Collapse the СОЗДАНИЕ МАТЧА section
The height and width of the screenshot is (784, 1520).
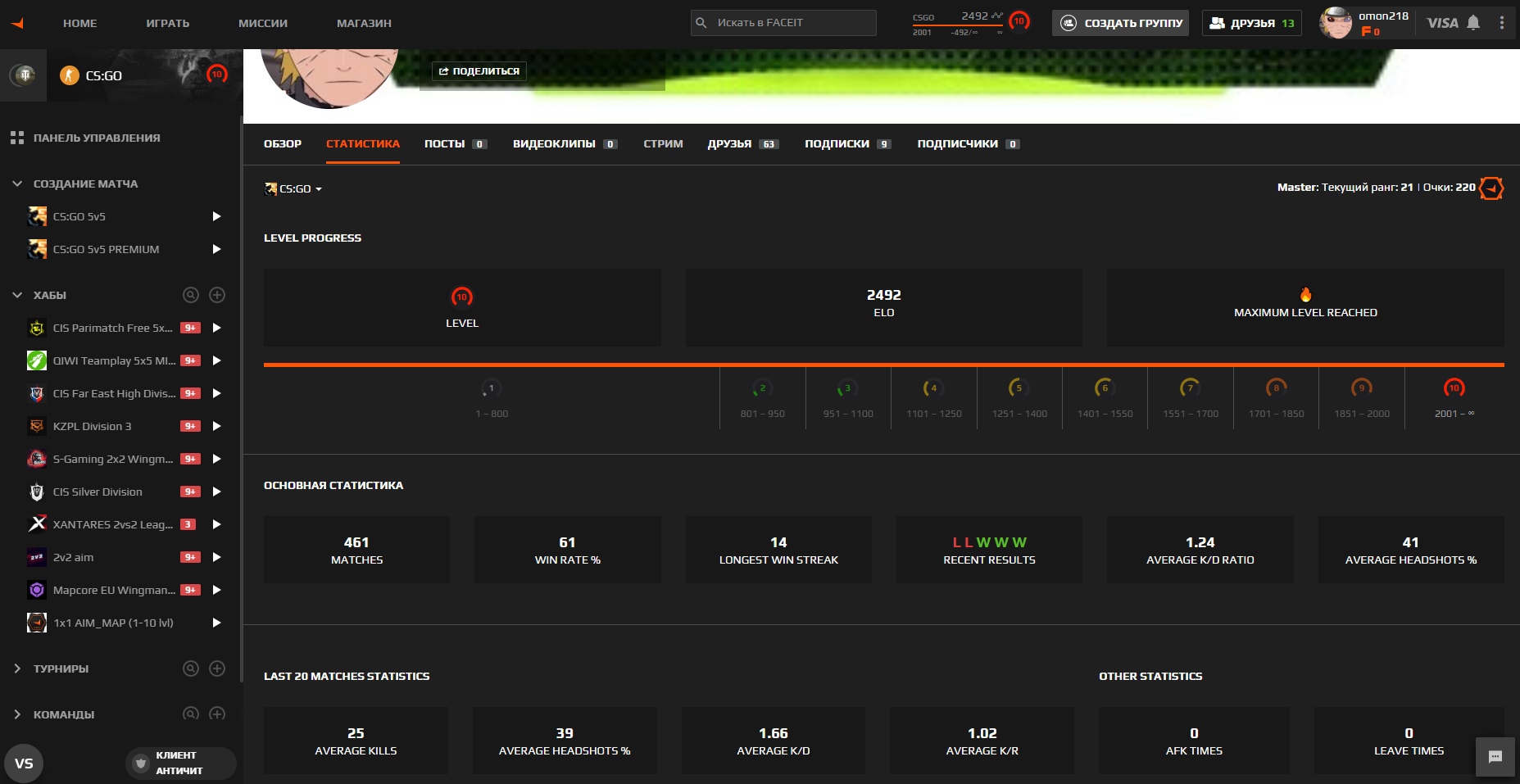click(x=17, y=184)
